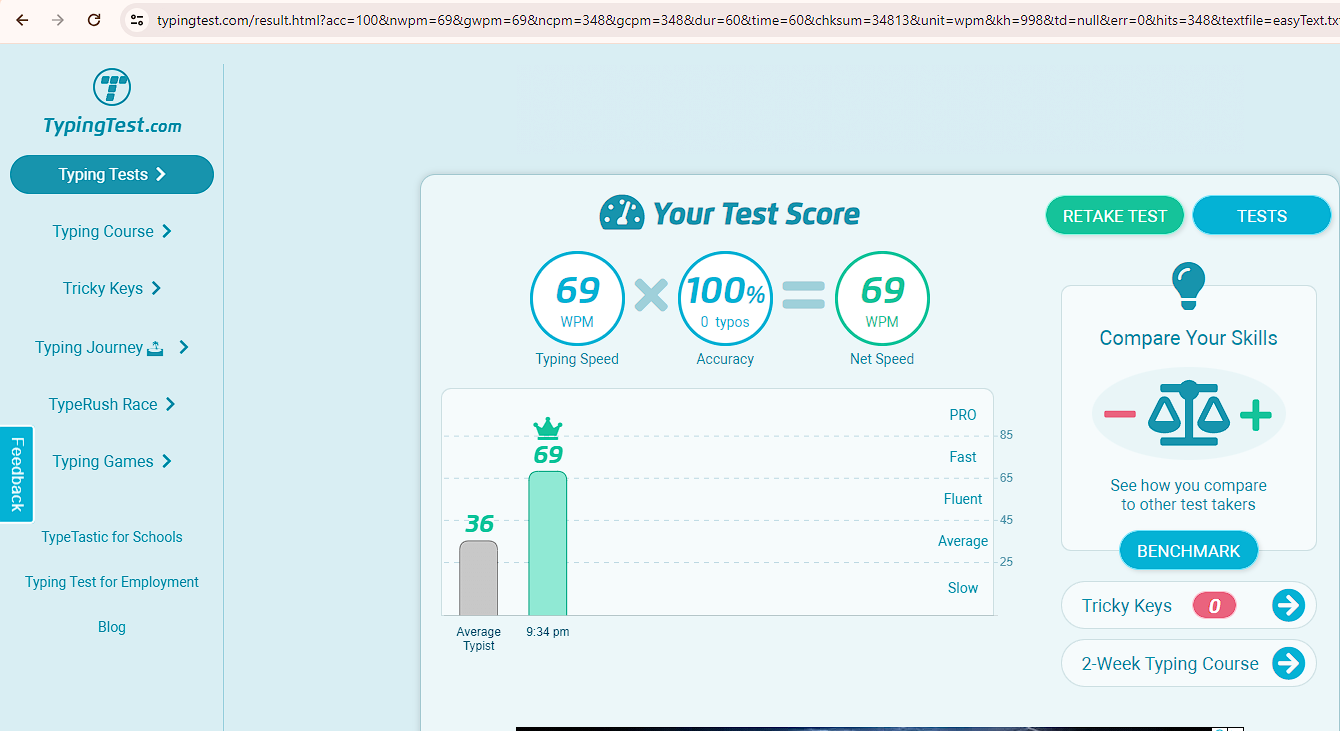The width and height of the screenshot is (1340, 731).
Task: Click the Average level label on chart
Action: pos(963,541)
